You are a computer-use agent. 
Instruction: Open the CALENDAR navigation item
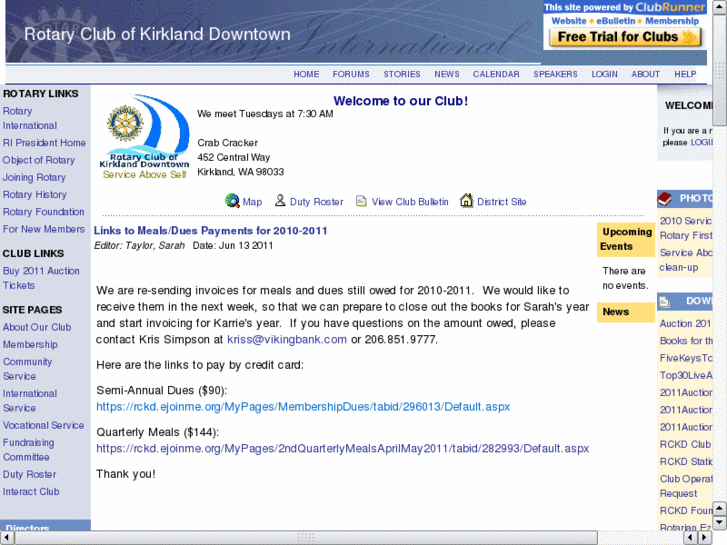click(x=496, y=74)
